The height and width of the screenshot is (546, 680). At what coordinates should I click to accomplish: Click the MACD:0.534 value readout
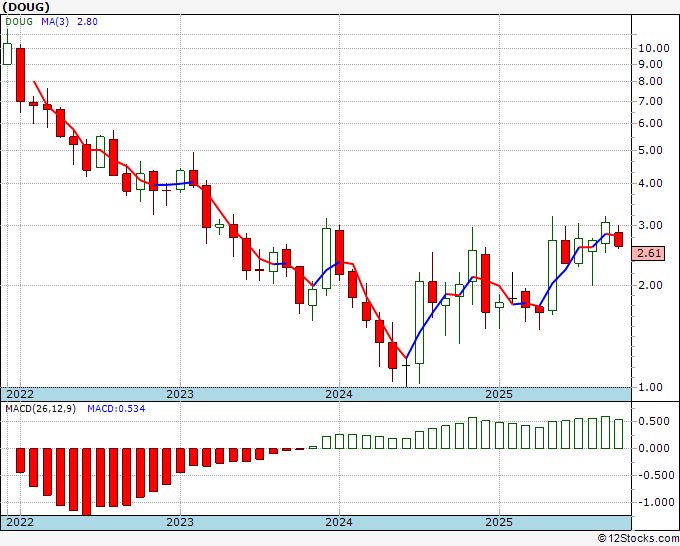click(114, 408)
